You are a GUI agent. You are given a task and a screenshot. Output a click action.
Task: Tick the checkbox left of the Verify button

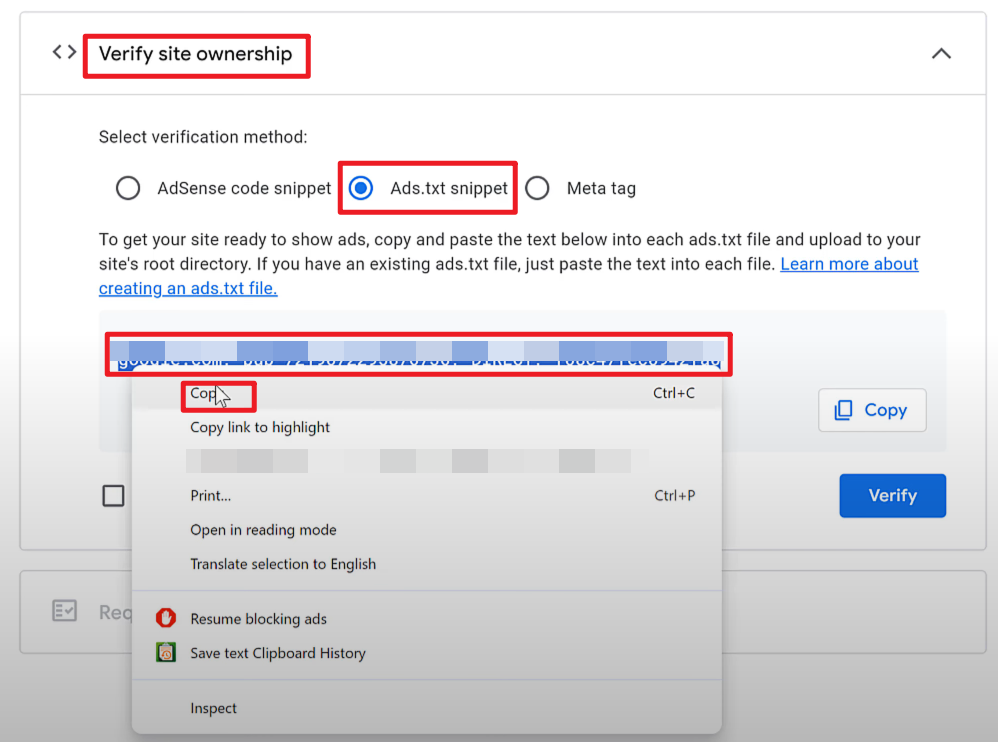click(x=113, y=496)
